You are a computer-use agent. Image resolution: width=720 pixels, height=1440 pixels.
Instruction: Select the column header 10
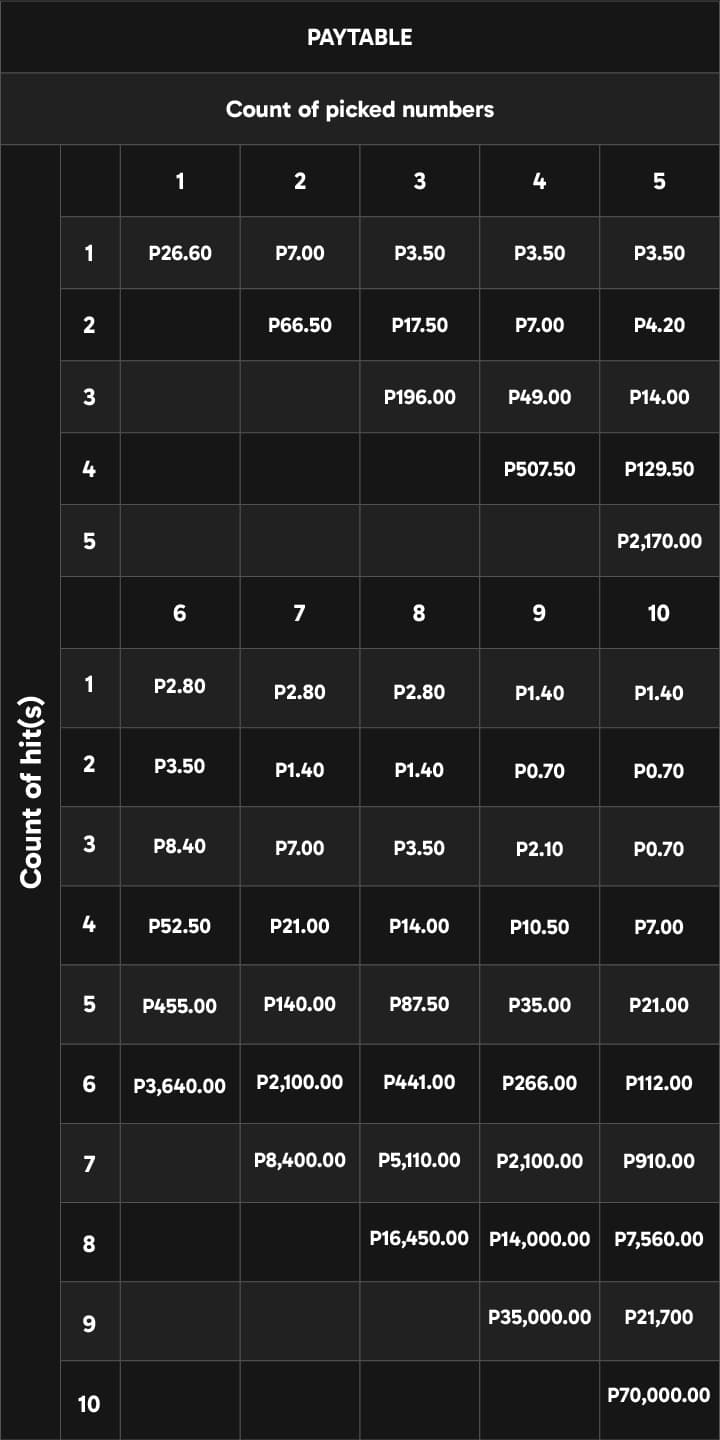pyautogui.click(x=659, y=613)
